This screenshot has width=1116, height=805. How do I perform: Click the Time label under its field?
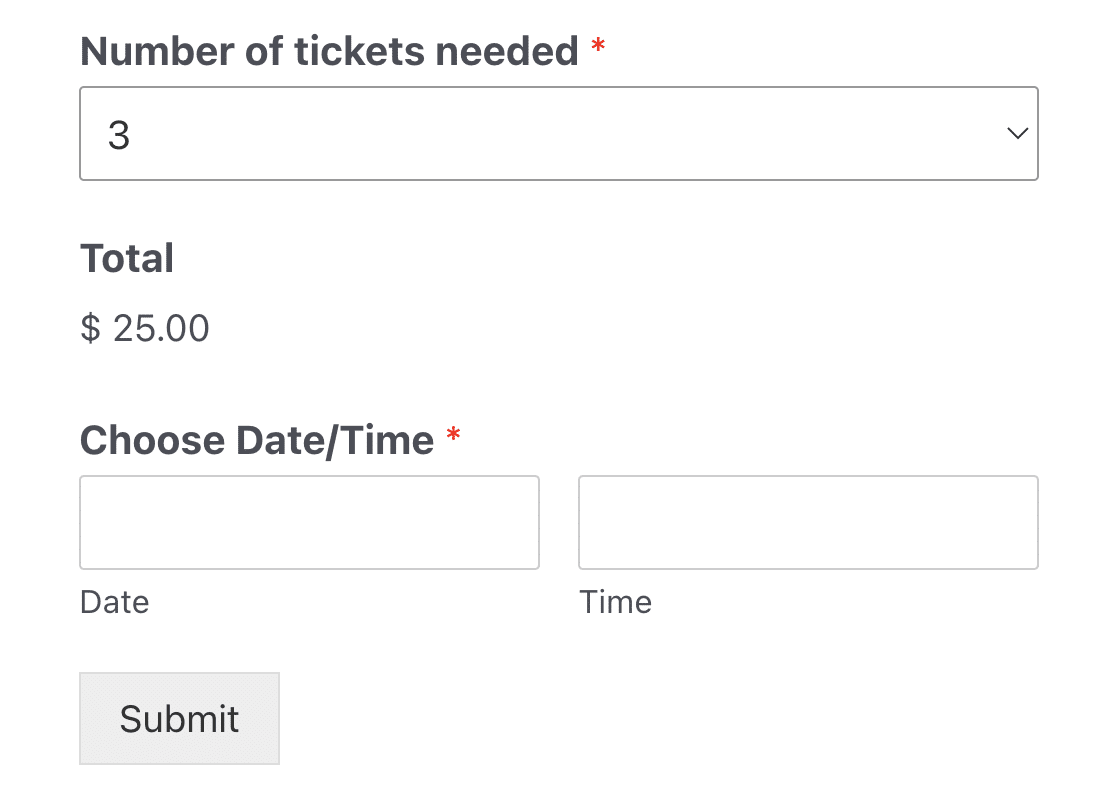click(615, 602)
